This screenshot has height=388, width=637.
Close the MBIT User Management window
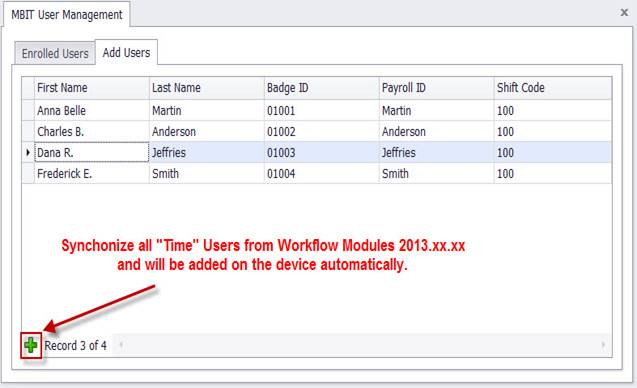[624, 13]
